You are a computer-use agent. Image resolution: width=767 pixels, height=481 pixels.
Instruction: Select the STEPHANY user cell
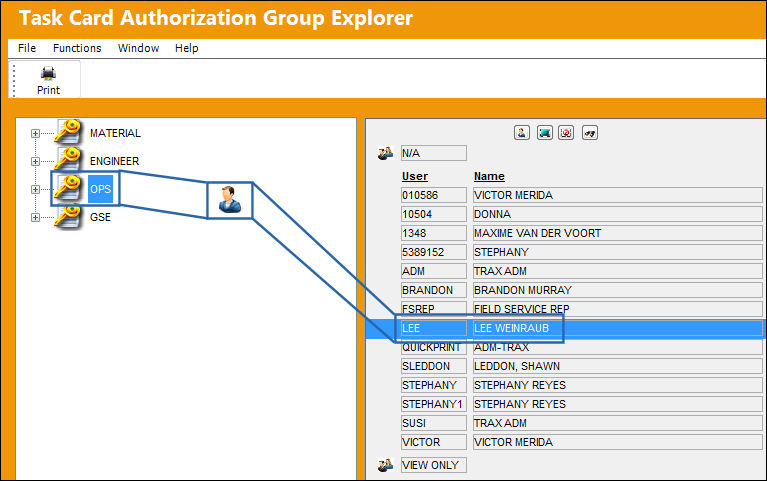tap(433, 385)
